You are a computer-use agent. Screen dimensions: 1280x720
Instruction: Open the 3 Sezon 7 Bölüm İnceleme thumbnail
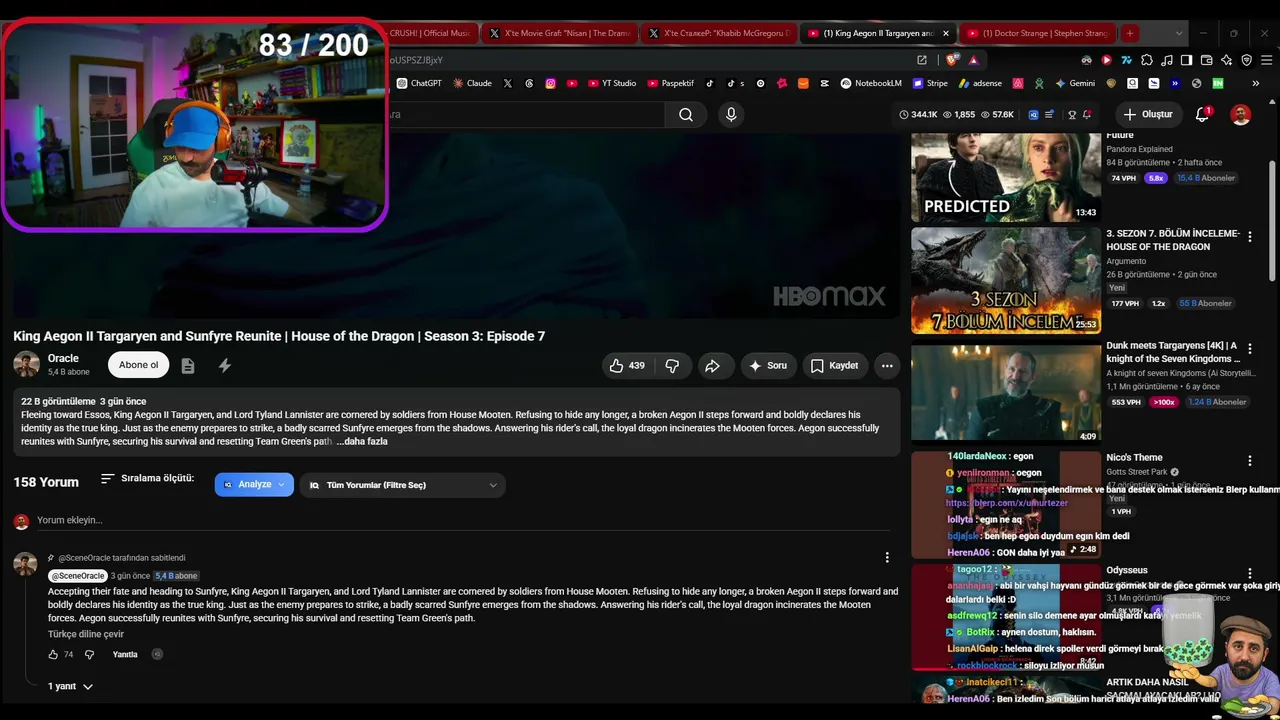(1006, 280)
